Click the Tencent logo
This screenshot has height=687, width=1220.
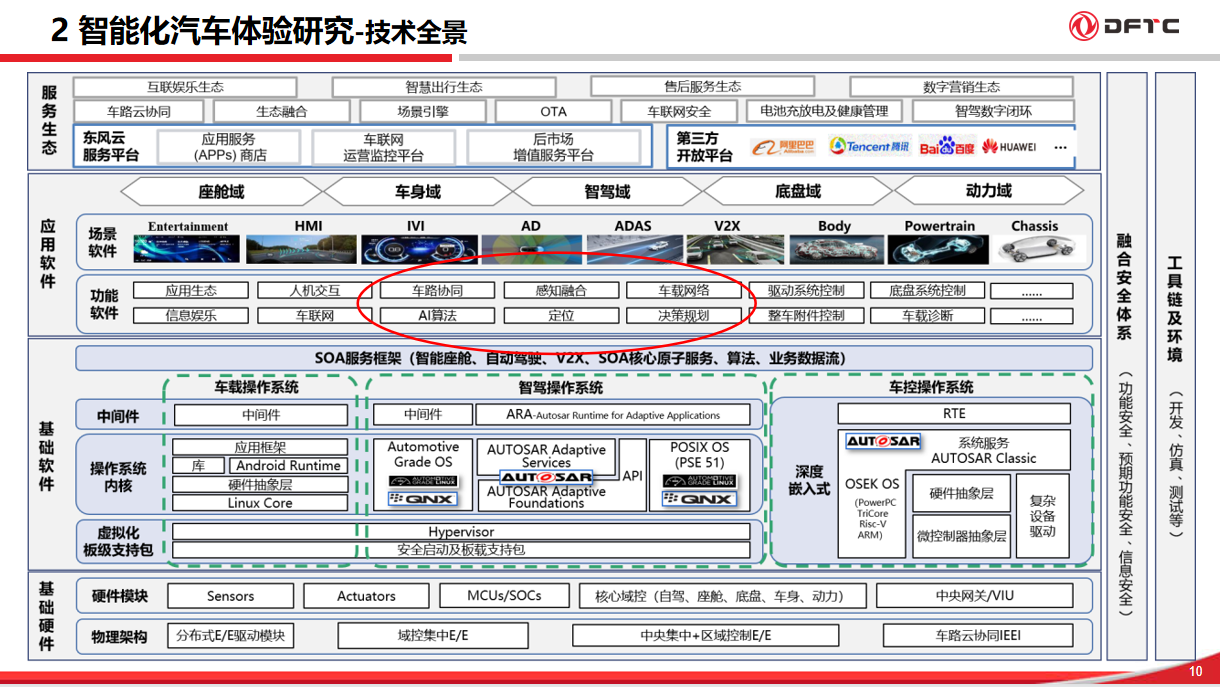tap(870, 146)
